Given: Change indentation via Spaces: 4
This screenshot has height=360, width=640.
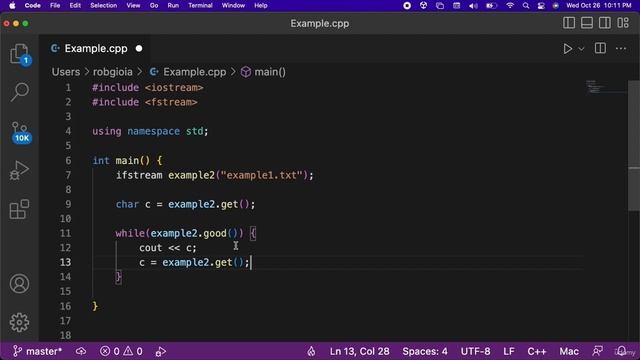Looking at the screenshot, I should pyautogui.click(x=425, y=351).
